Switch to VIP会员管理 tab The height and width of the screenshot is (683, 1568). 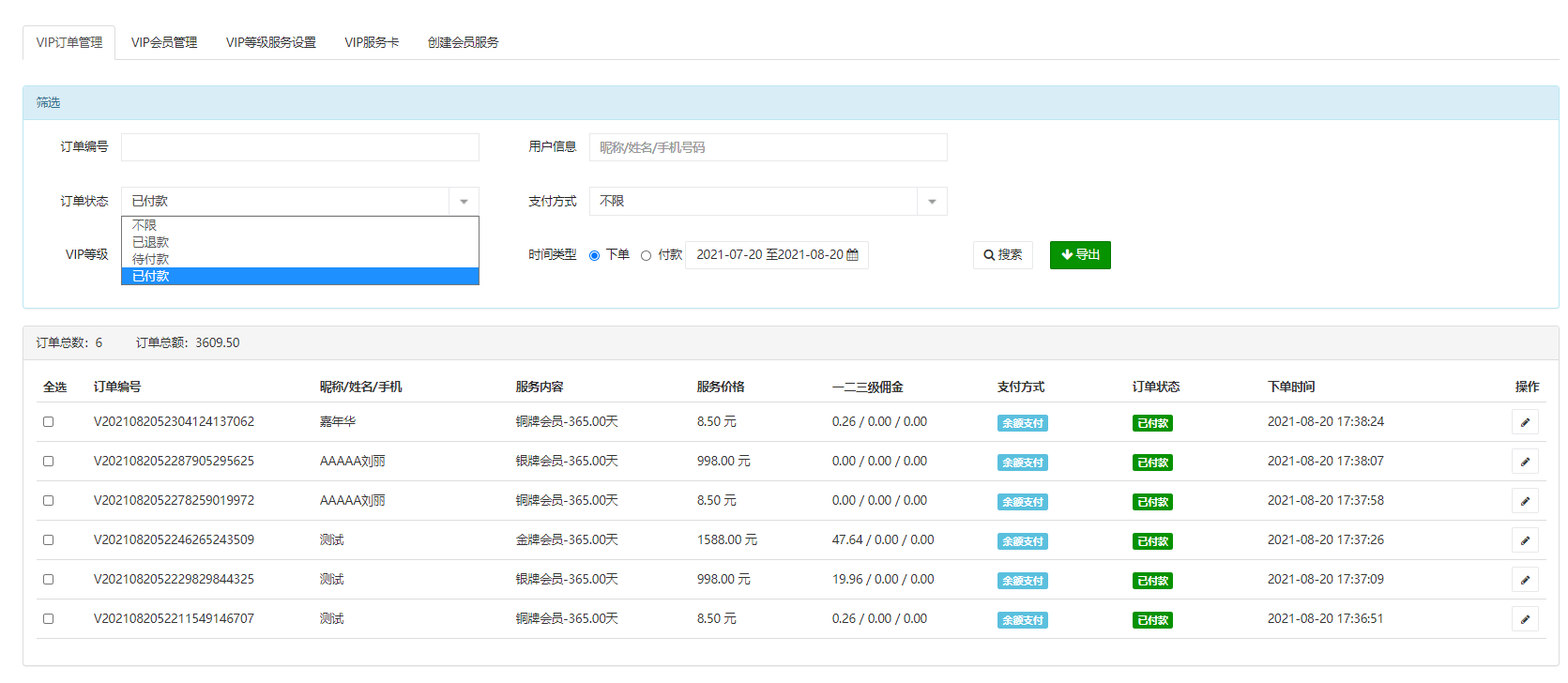click(x=164, y=42)
